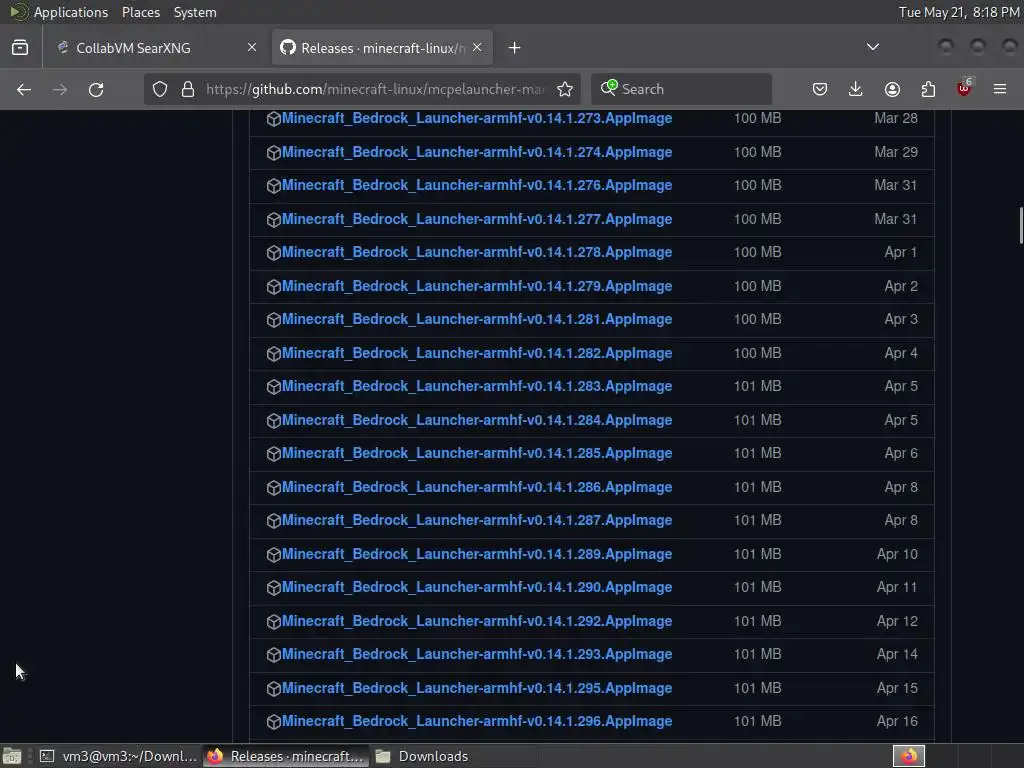Open the Firefox hamburger menu
This screenshot has width=1024, height=768.
pyautogui.click(x=1000, y=89)
